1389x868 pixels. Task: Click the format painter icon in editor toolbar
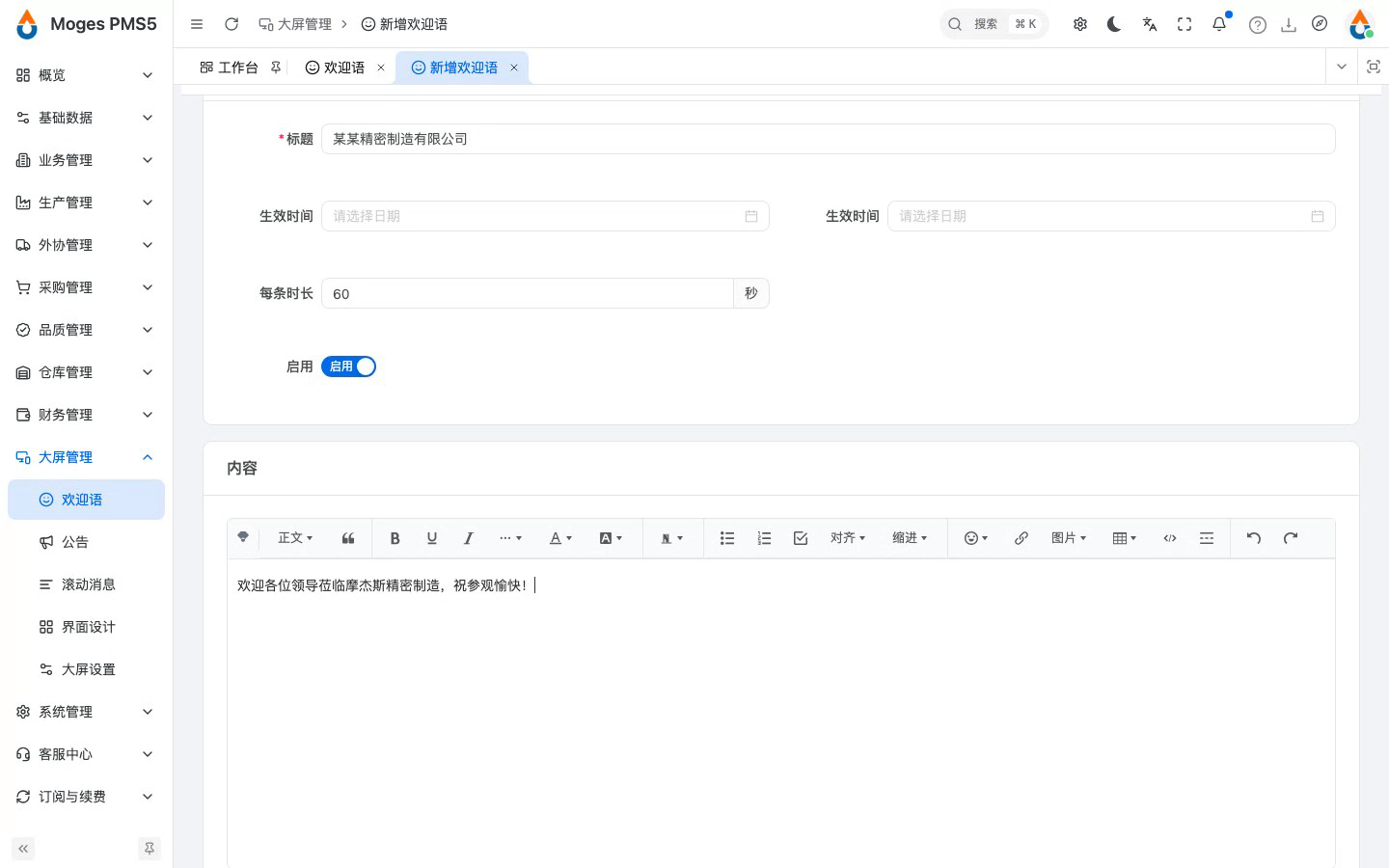click(243, 537)
